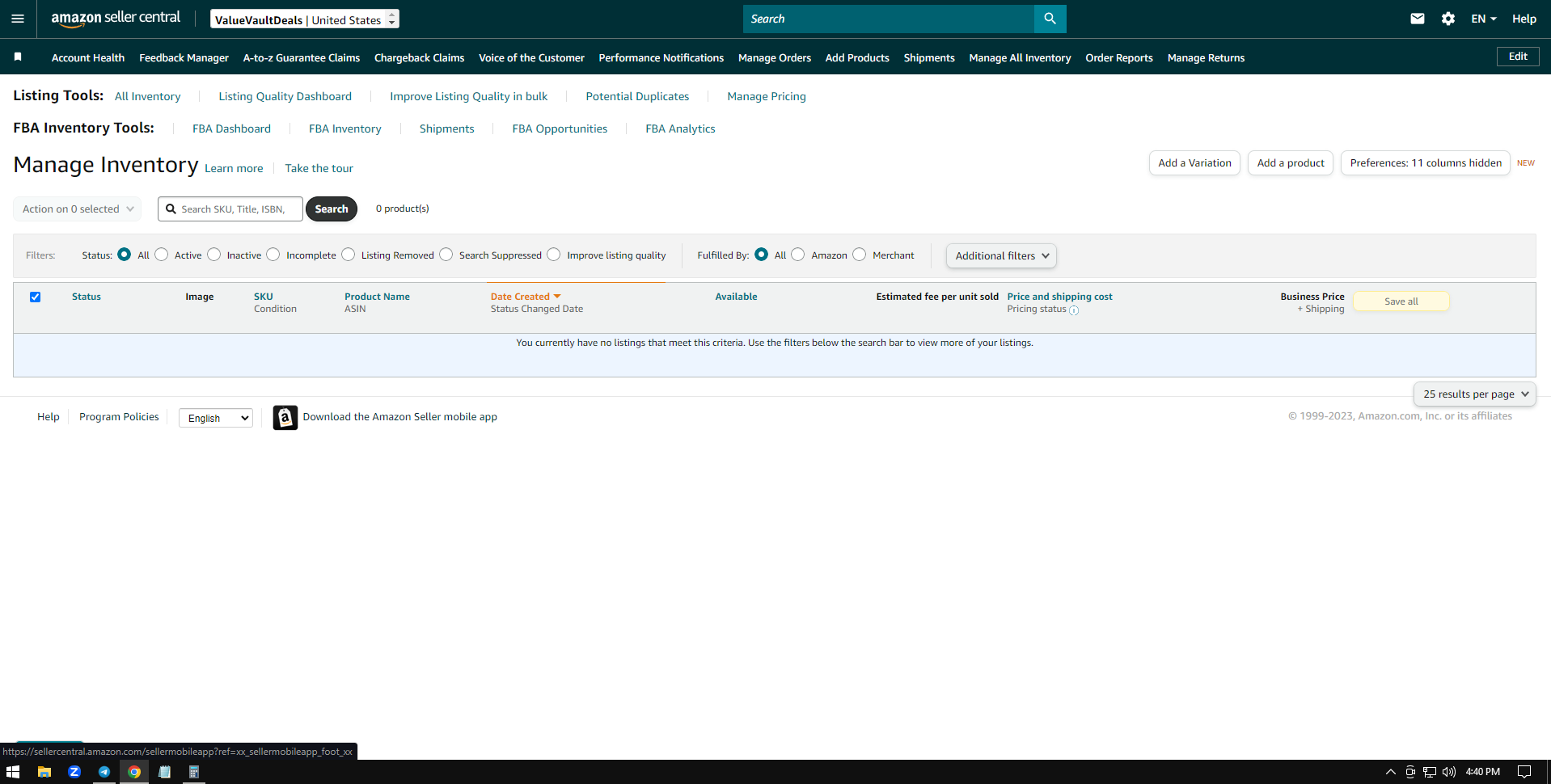Click the Save all button
The height and width of the screenshot is (784, 1551).
pyautogui.click(x=1401, y=301)
